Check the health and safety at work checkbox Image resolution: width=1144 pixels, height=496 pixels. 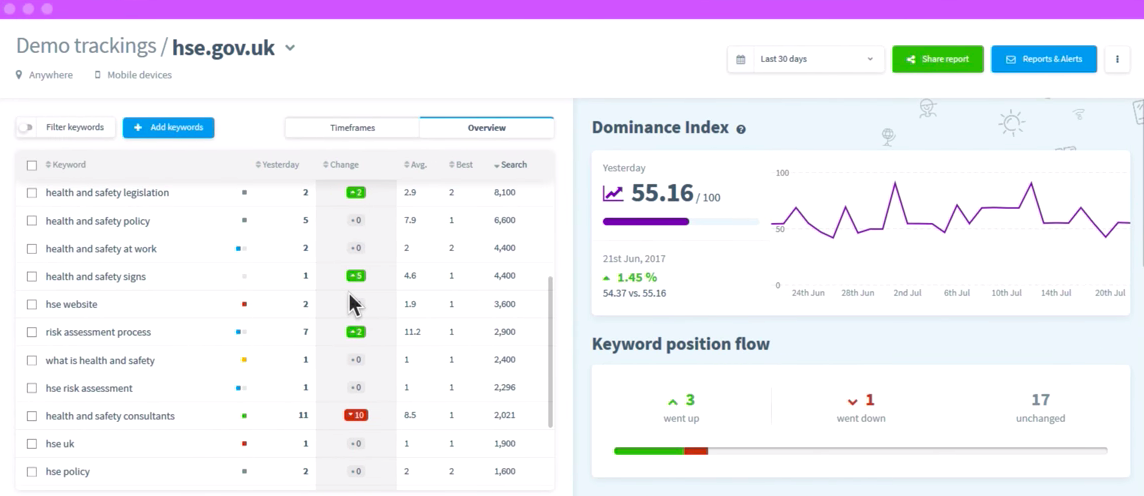click(x=31, y=249)
